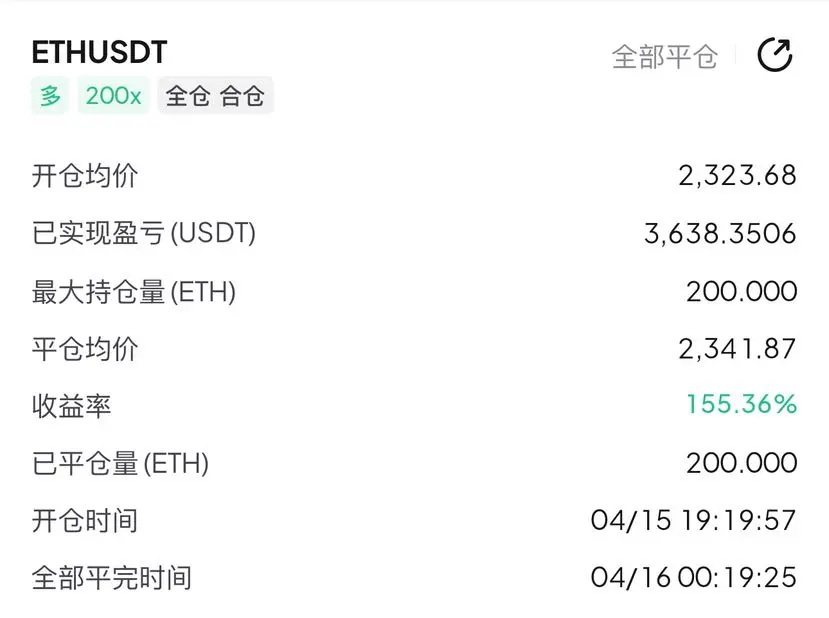Click the 平仓均价 label
The width and height of the screenshot is (829, 618).
tap(85, 349)
